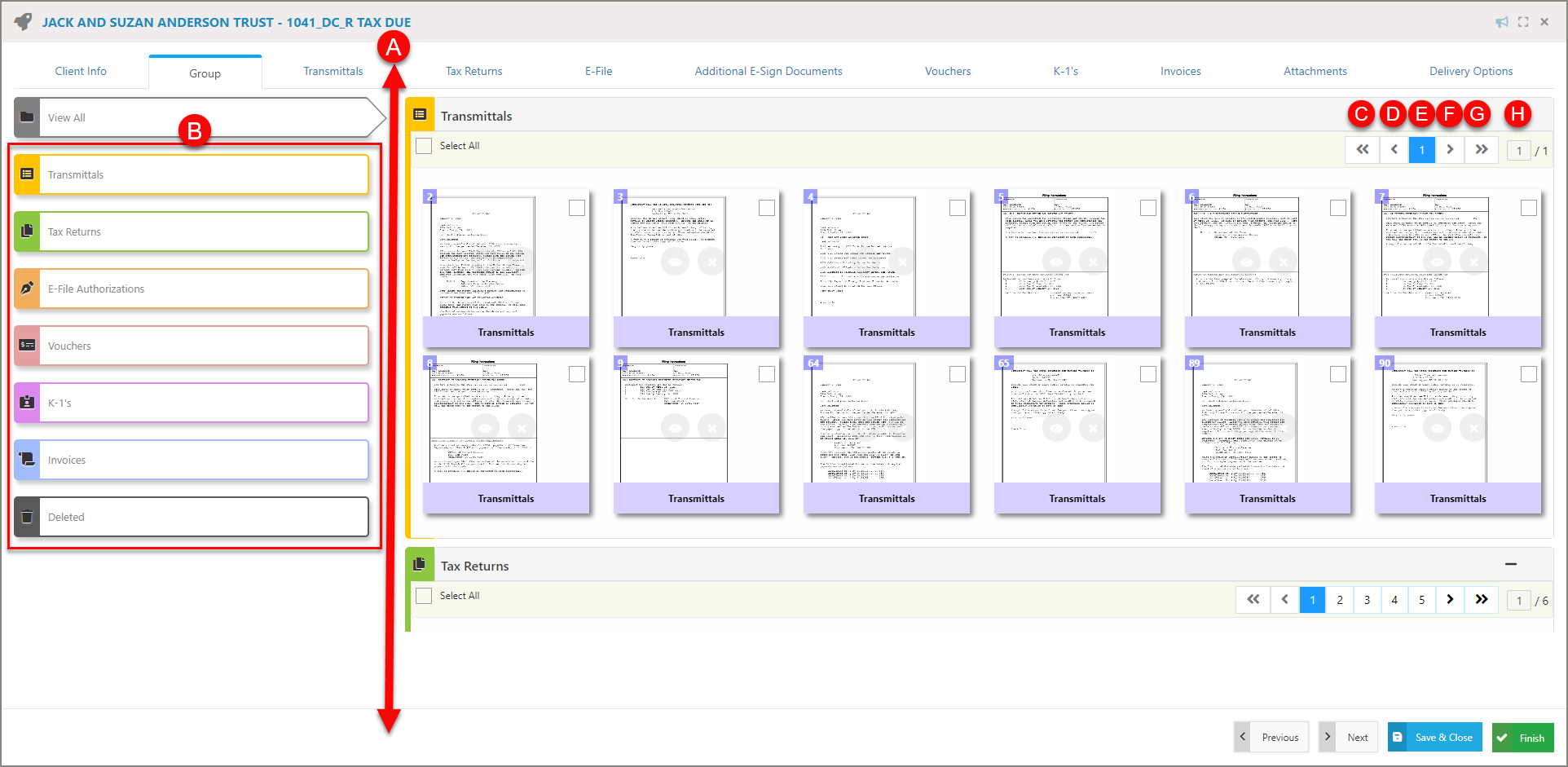Viewport: 1568px width, 767px height.
Task: Check Select All in Transmittals section
Action: point(424,146)
